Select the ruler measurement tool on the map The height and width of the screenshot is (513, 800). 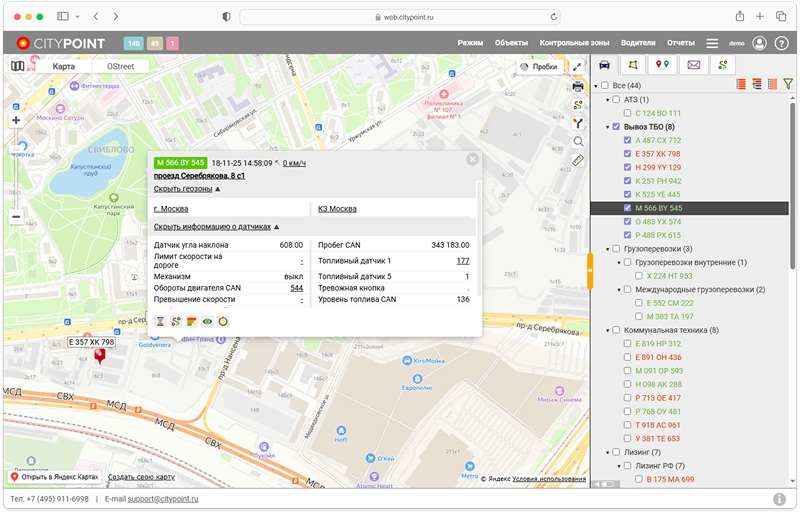pos(578,160)
